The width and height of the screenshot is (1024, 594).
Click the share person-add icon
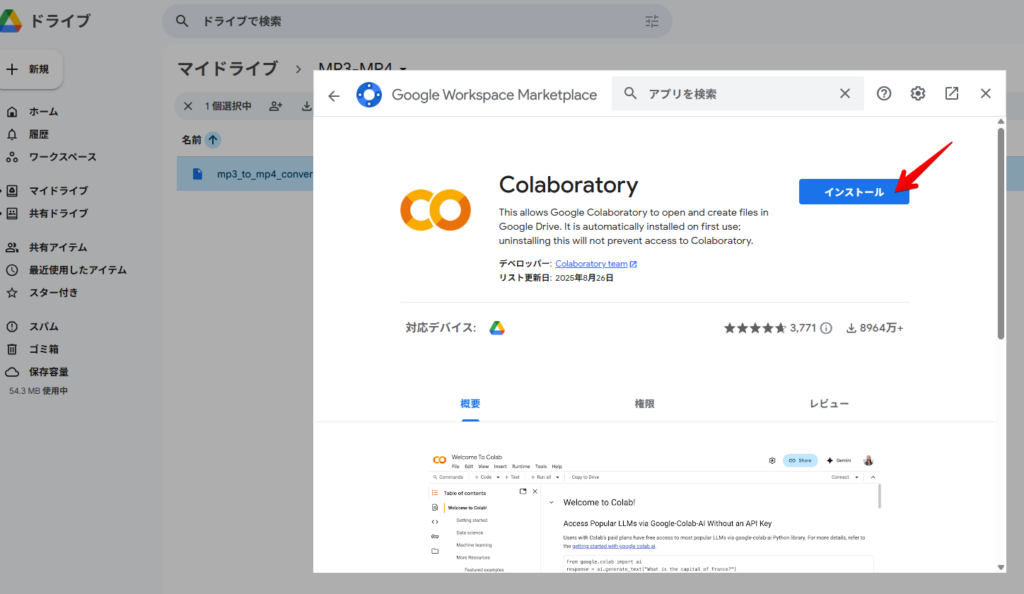point(276,106)
